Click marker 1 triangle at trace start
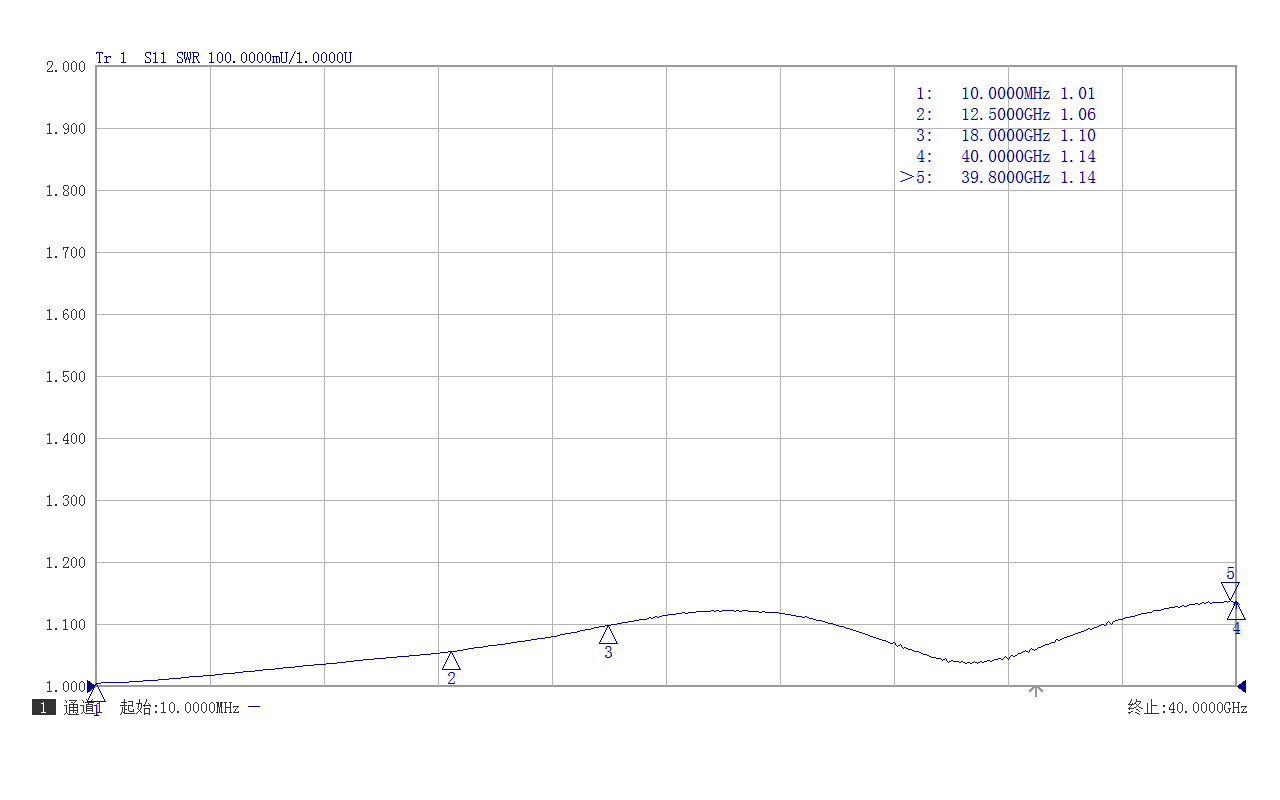This screenshot has width=1280, height=800. tap(96, 693)
